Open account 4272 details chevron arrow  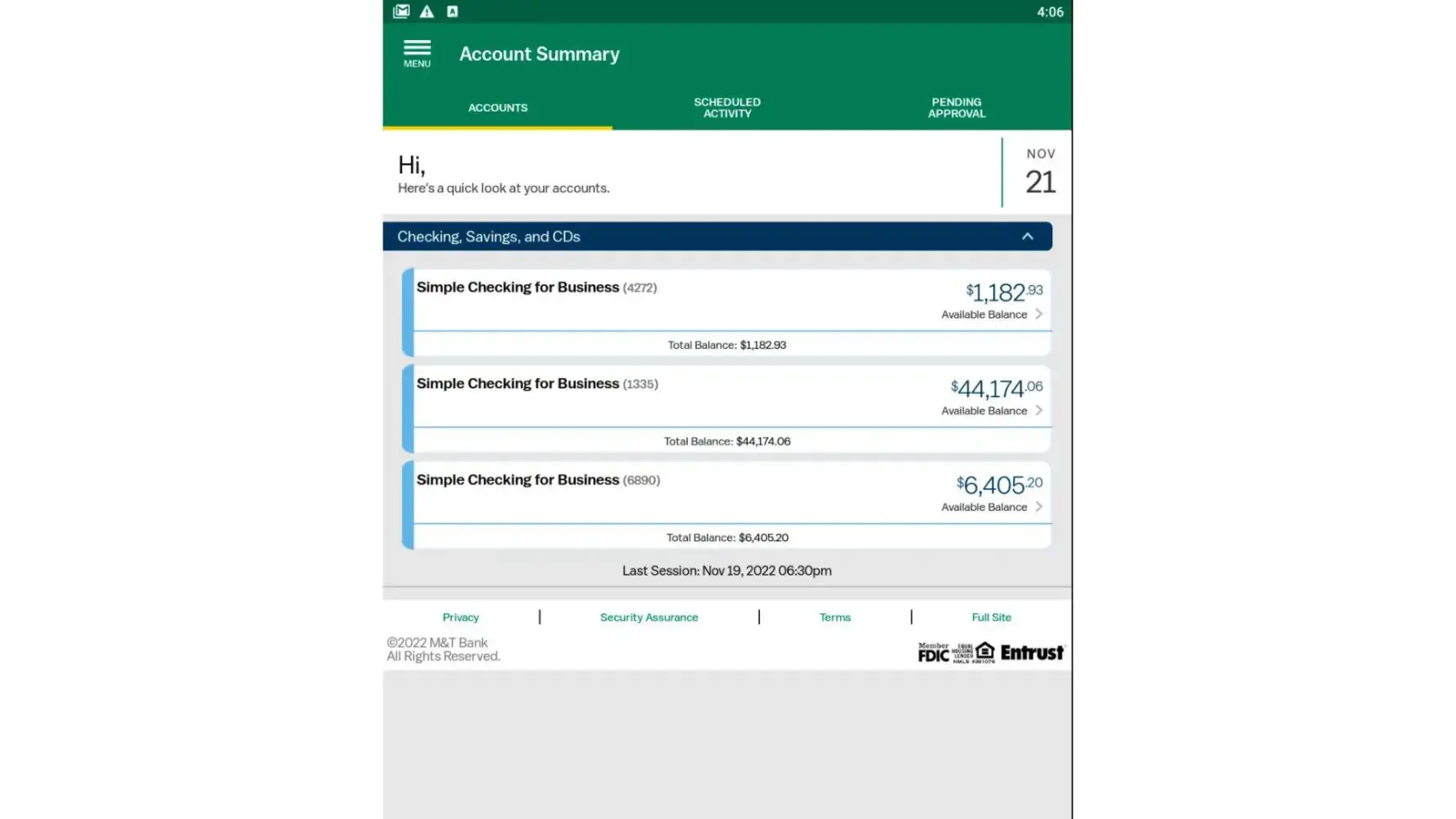tap(1038, 314)
